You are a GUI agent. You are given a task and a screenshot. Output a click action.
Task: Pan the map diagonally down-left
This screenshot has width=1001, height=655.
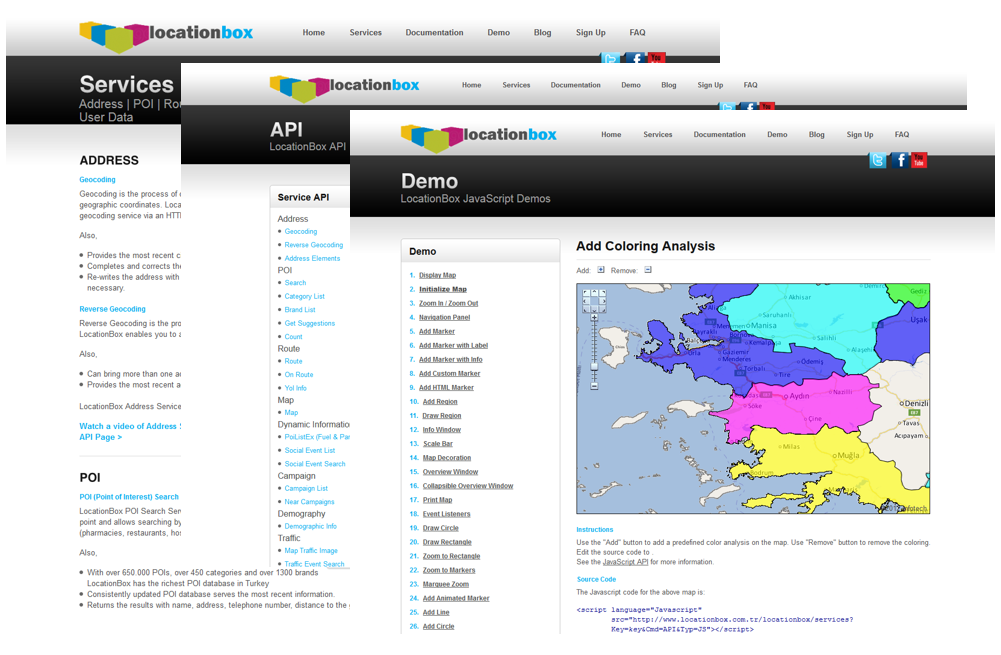coord(586,308)
